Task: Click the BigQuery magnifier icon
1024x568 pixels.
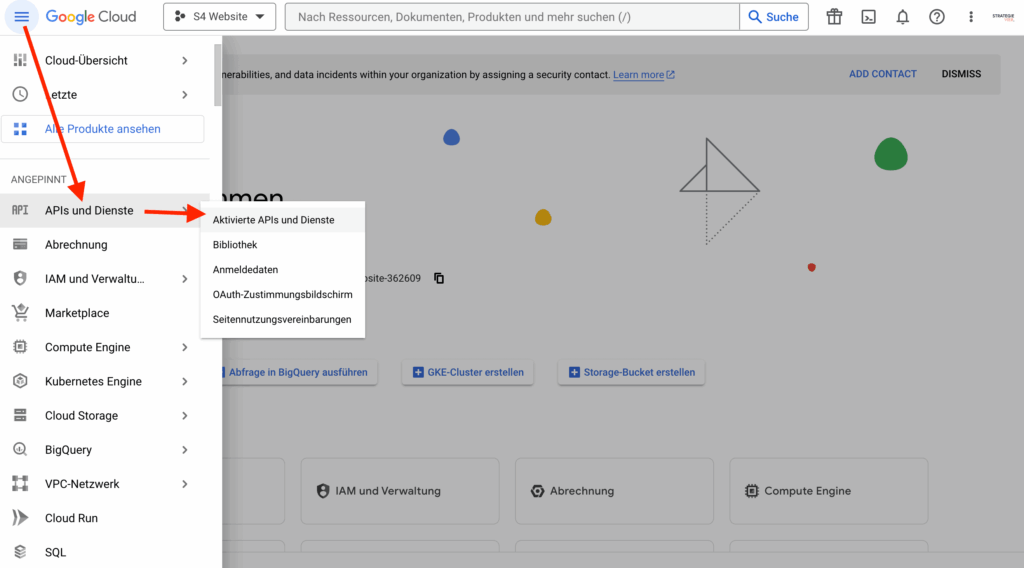Action: (20, 449)
